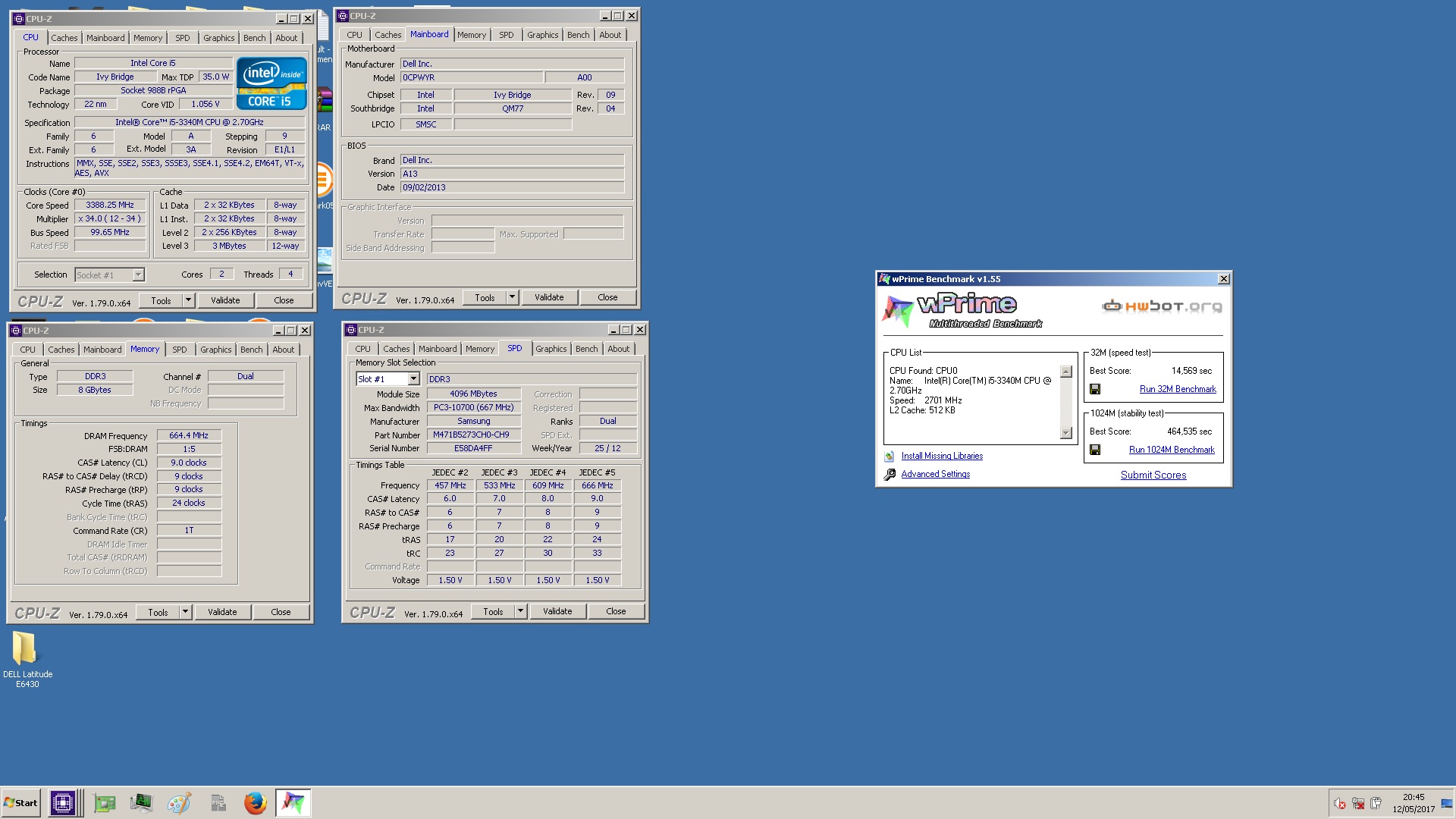
Task: Click the monitor graph taskbar icon
Action: click(141, 802)
